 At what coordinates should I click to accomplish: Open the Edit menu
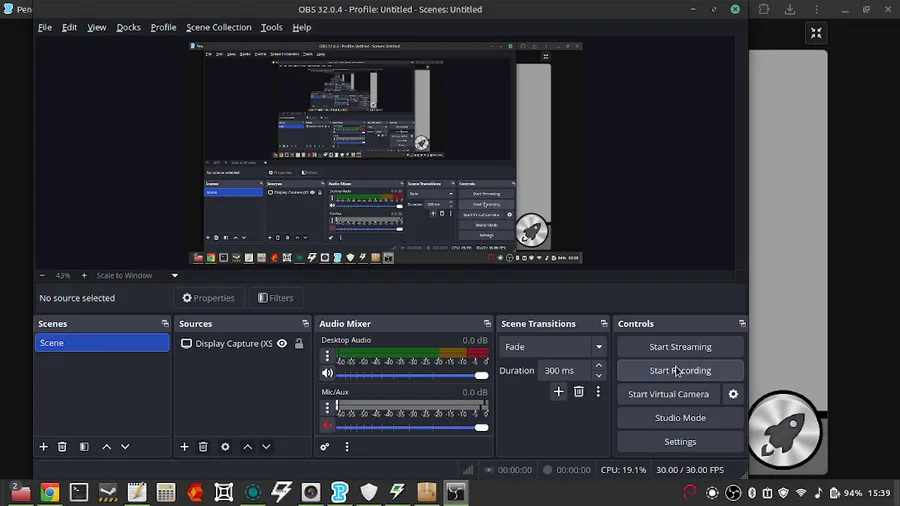(69, 27)
